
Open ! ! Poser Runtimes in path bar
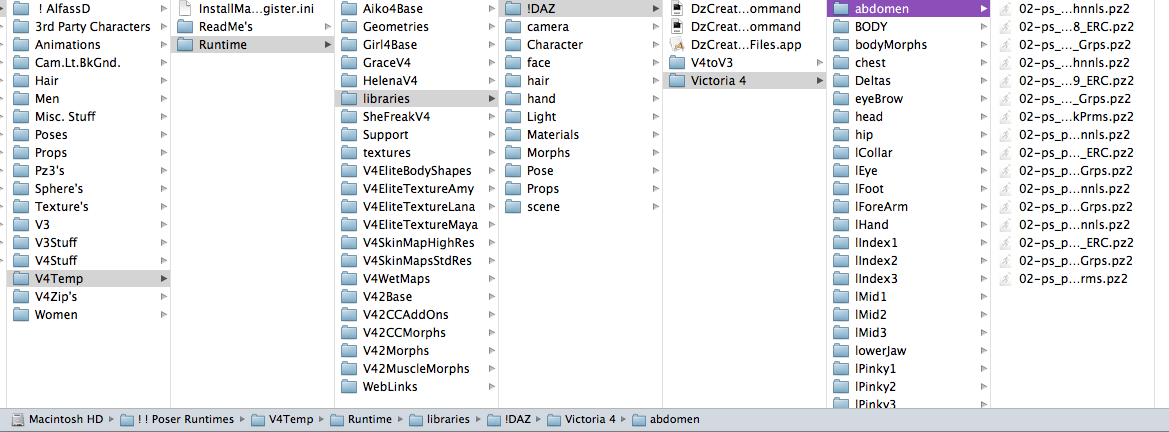click(177, 419)
